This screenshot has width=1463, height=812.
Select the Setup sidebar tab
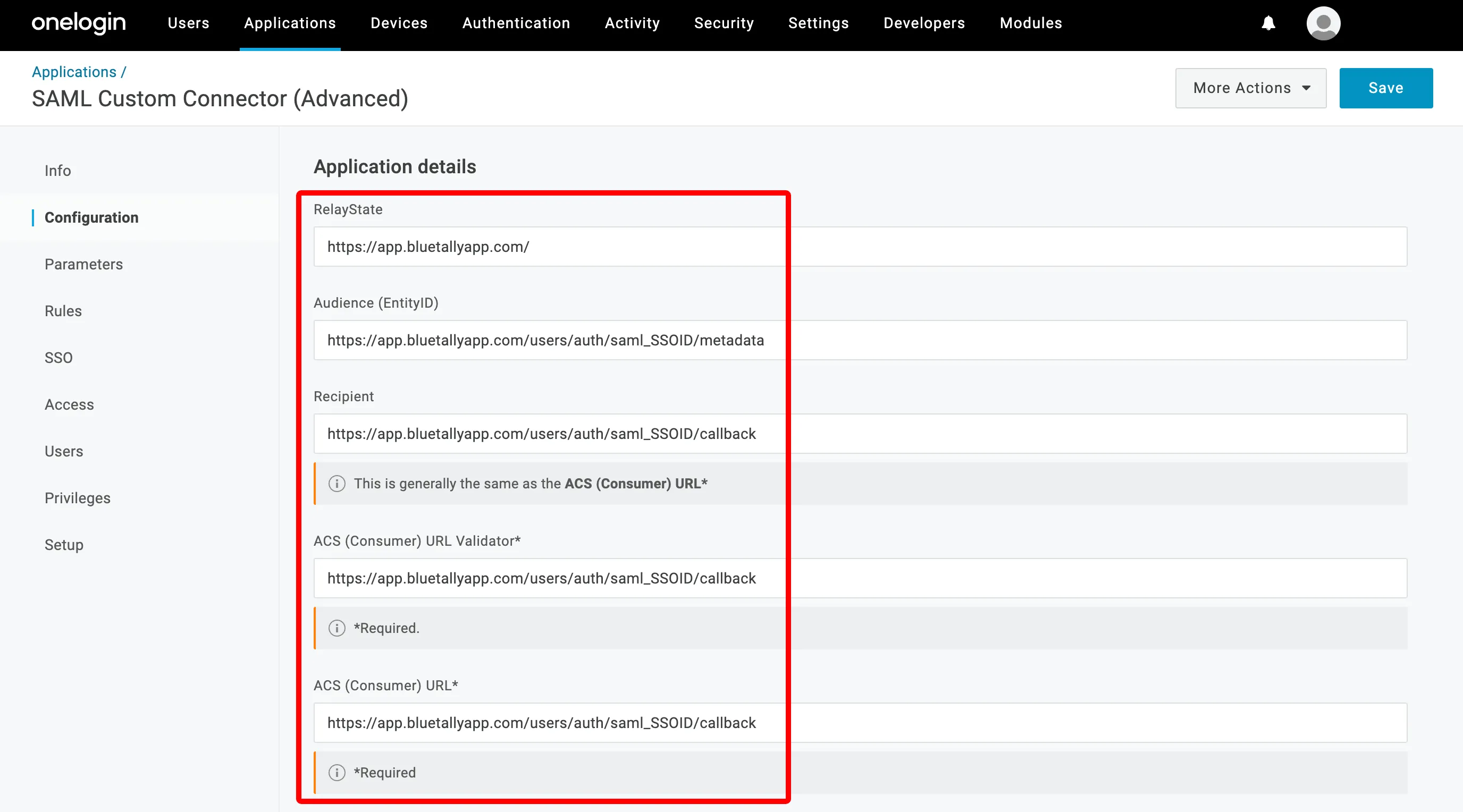pos(64,545)
